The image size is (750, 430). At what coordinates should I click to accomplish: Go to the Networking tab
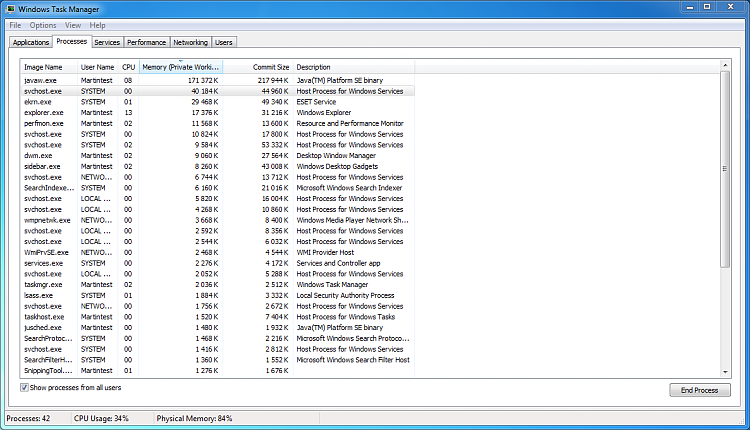[x=190, y=42]
